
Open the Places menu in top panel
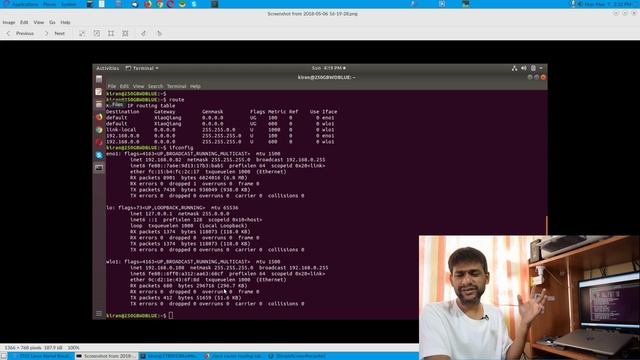[49, 4]
